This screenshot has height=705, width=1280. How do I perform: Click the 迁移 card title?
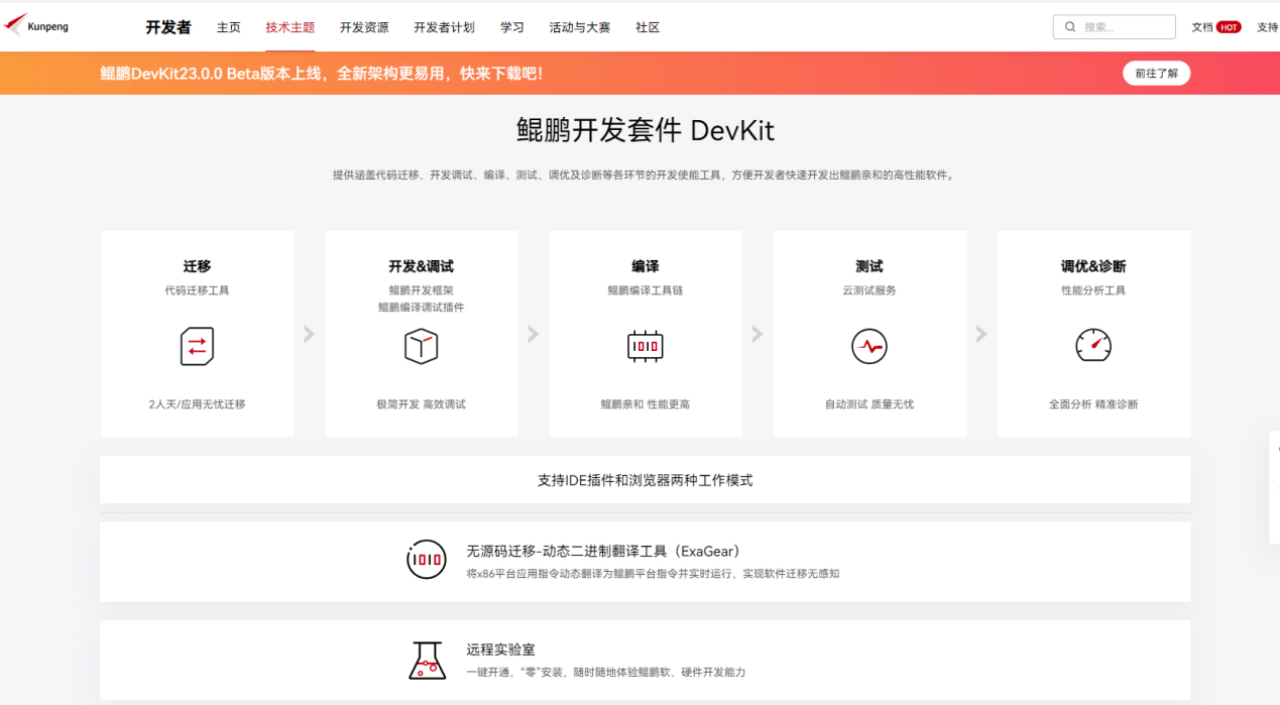tap(197, 266)
